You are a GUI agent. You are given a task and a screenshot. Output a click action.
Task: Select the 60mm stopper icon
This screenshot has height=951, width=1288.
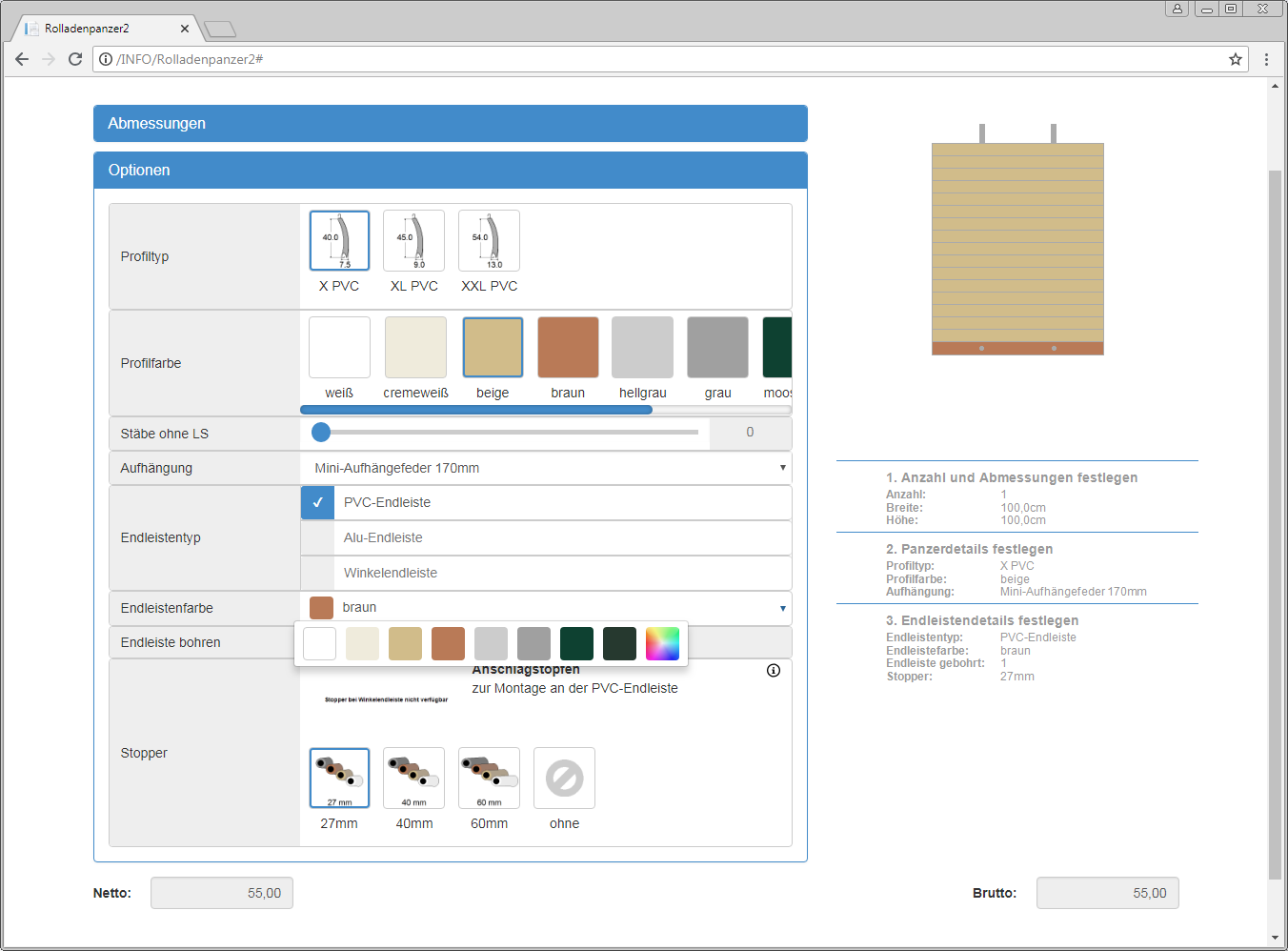[489, 779]
